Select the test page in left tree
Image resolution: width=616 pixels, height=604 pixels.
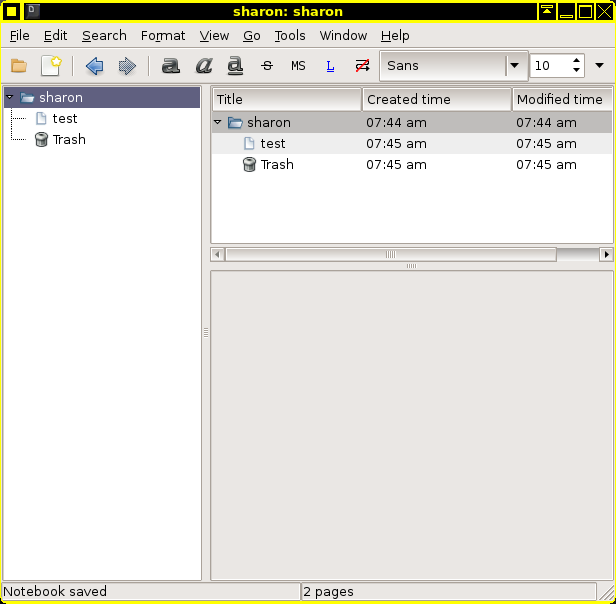tap(65, 118)
